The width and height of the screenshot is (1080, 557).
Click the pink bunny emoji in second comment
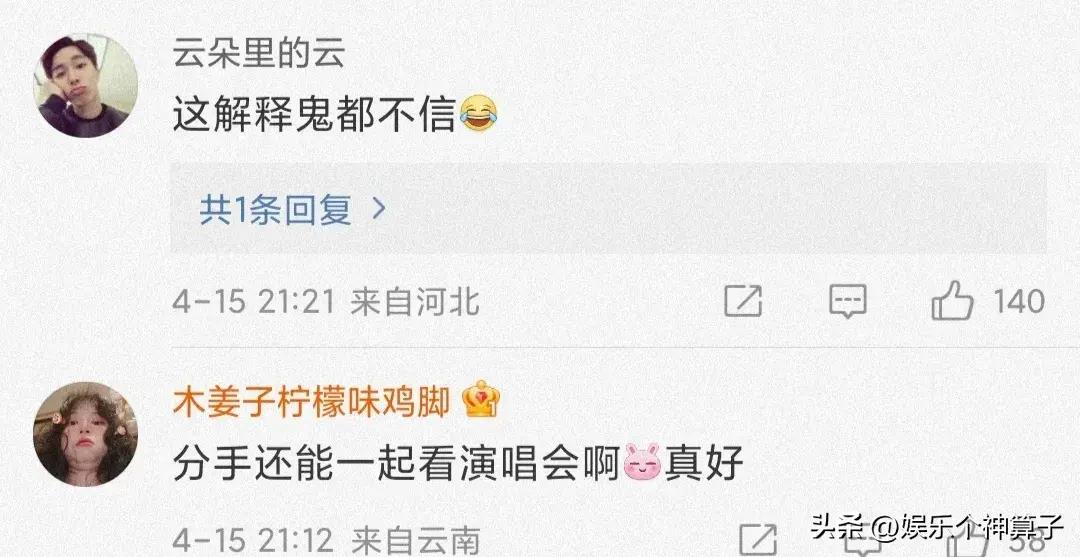point(642,462)
